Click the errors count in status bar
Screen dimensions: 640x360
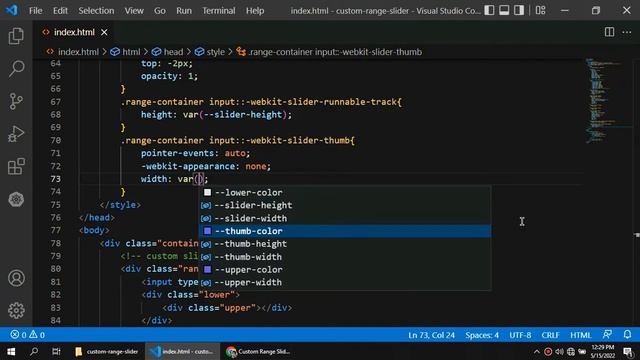(18, 335)
